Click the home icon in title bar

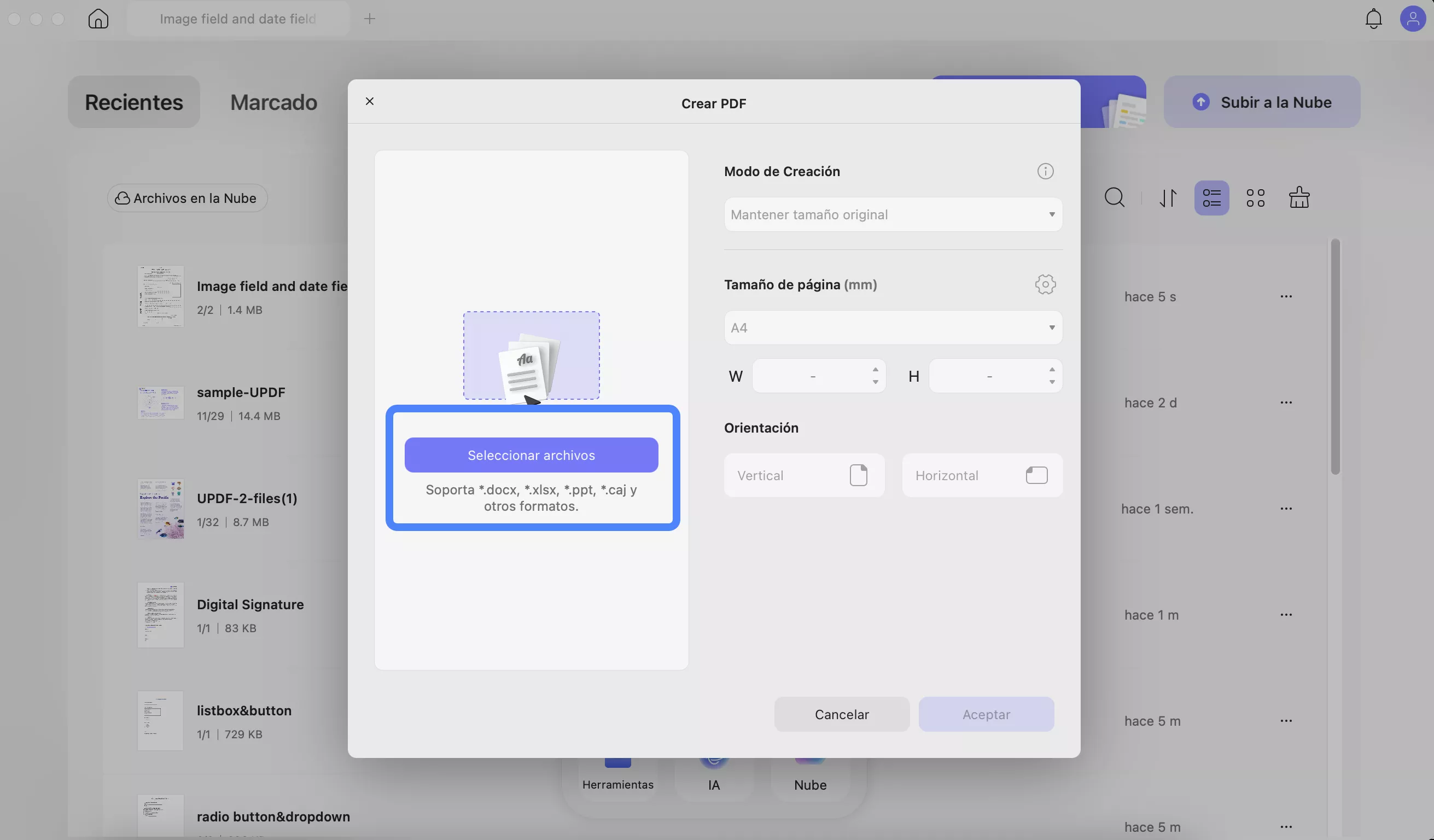pyautogui.click(x=98, y=19)
